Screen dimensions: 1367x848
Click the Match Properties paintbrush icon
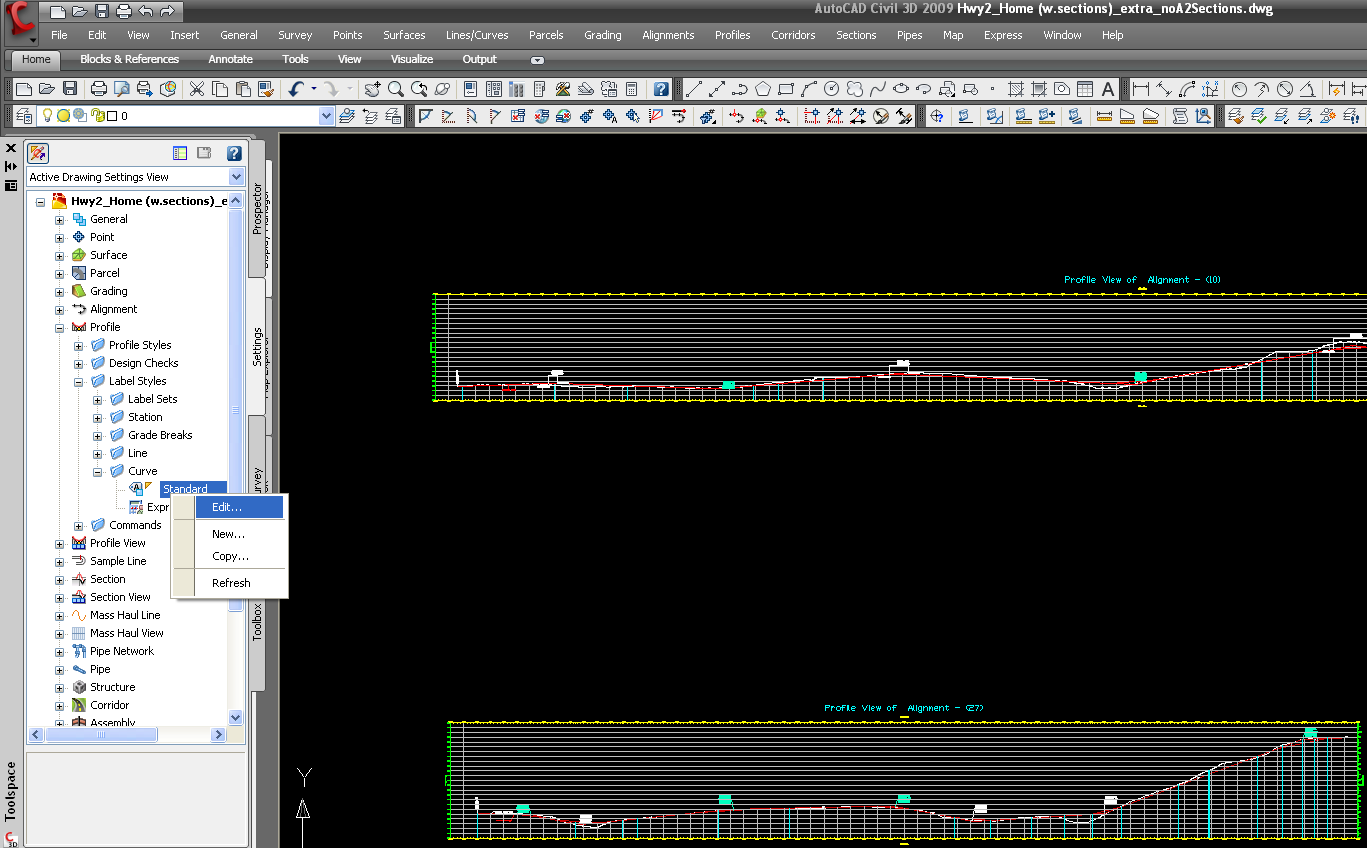click(268, 89)
